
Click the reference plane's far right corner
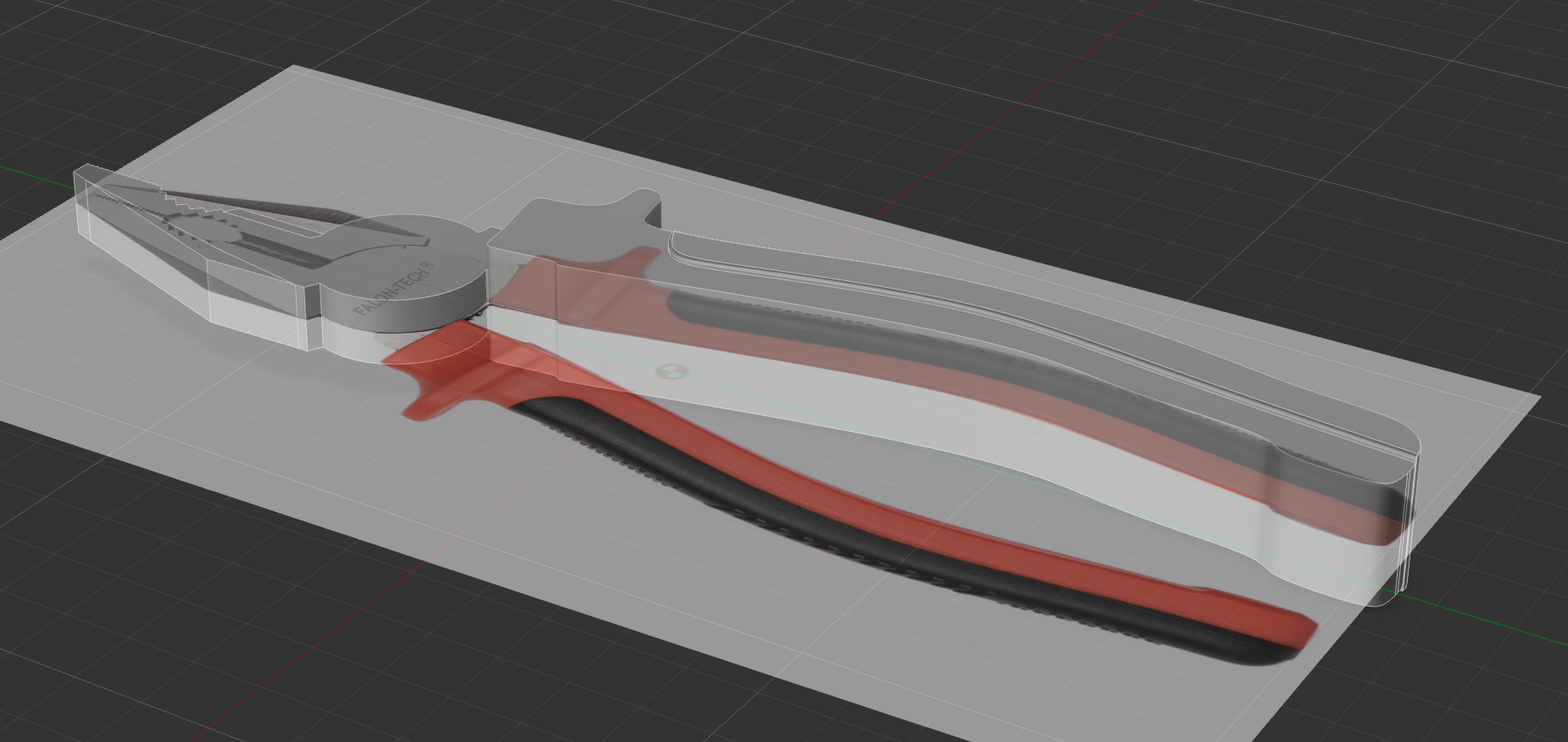[1537, 397]
